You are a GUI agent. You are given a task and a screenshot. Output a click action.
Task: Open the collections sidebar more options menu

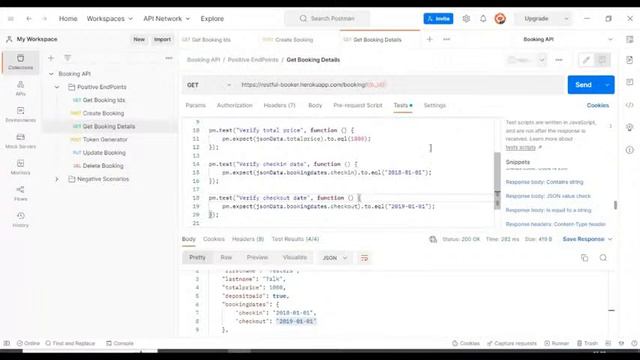[x=169, y=58]
